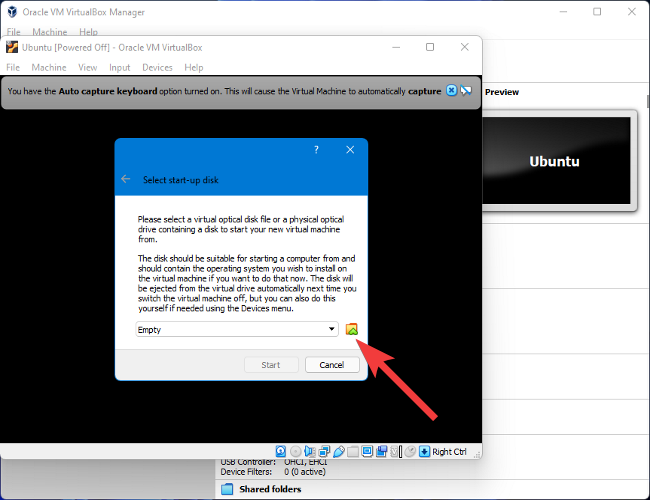The height and width of the screenshot is (500, 650).
Task: Click the hard disk activity status icon
Action: point(281,451)
